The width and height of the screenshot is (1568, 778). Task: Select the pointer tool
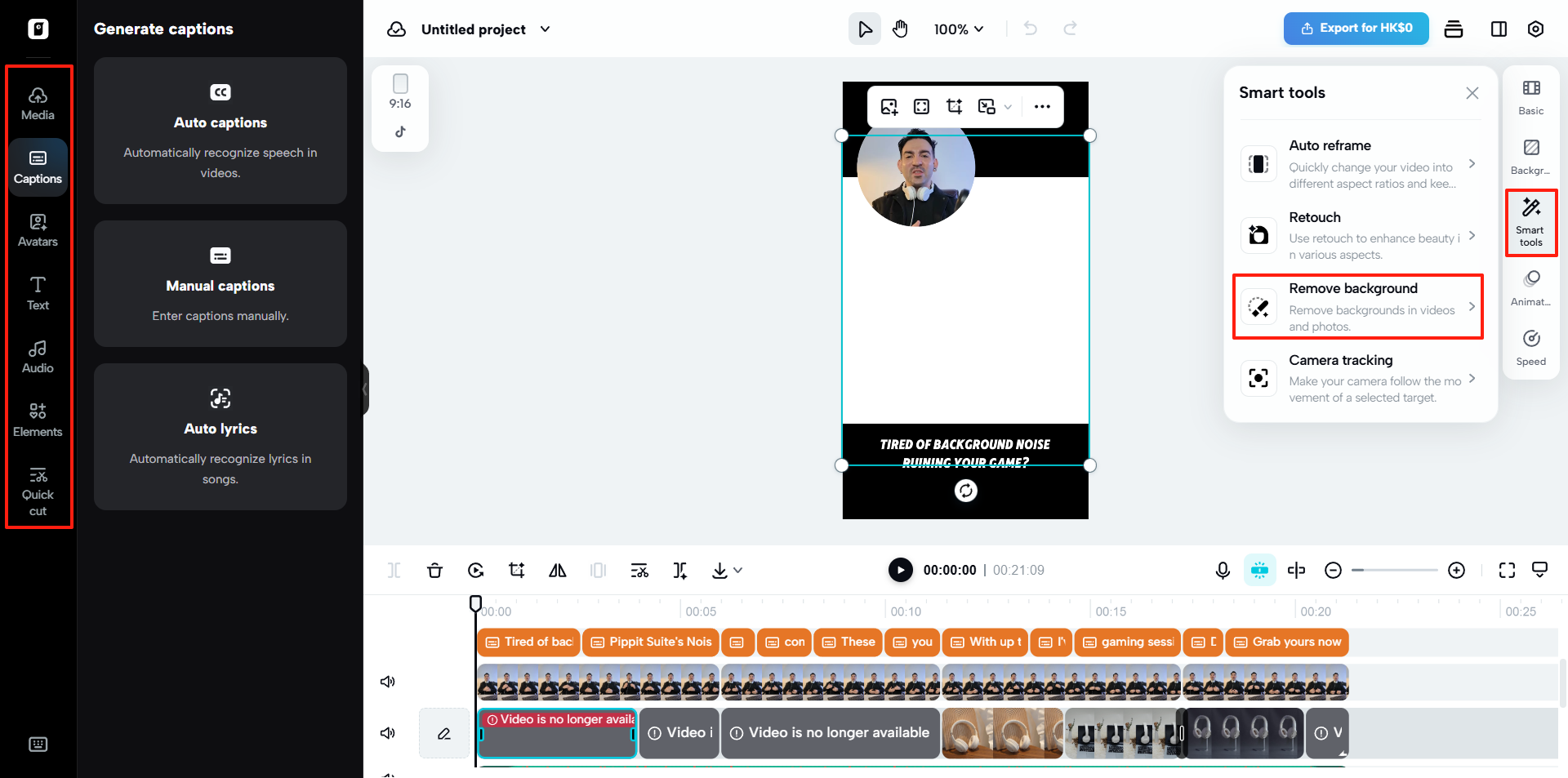(865, 29)
